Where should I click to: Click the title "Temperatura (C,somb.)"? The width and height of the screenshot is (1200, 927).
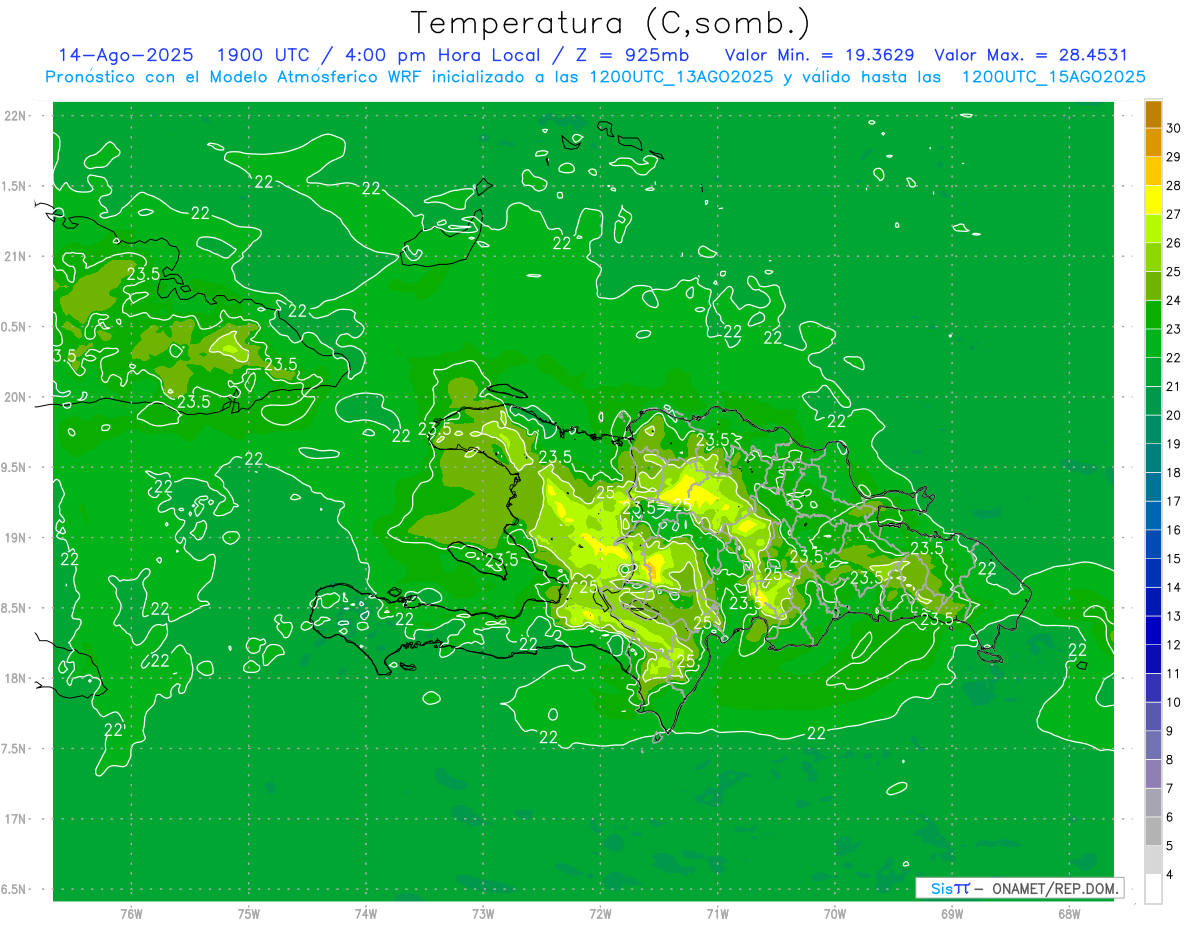[x=610, y=23]
